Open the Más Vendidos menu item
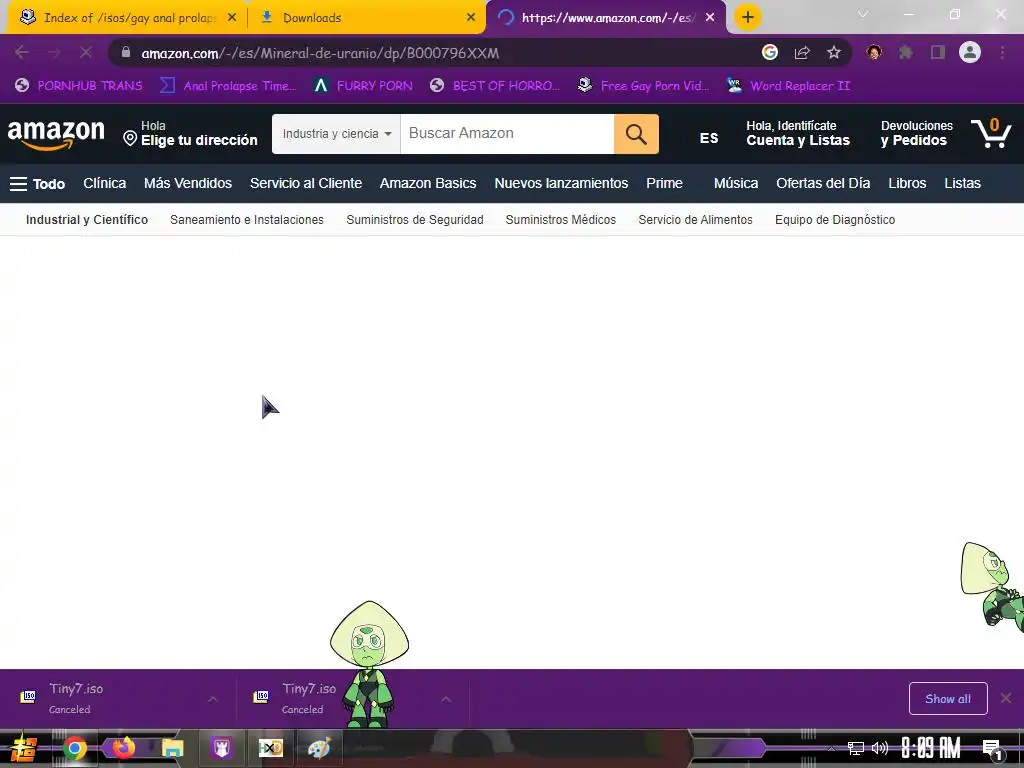 (x=188, y=184)
